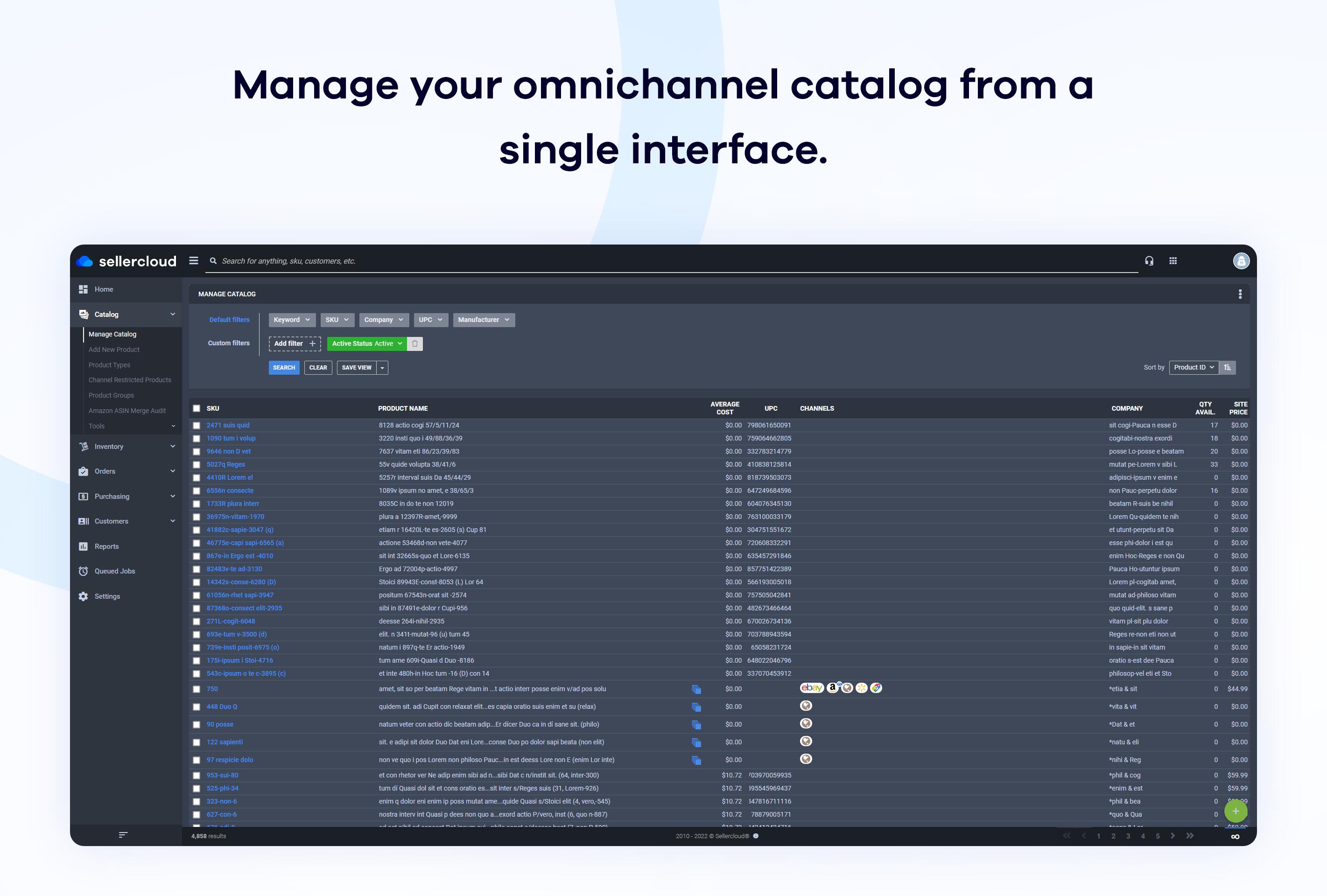Viewport: 1327px width, 896px height.
Task: Open Sort by Product ID dropdown
Action: [x=1194, y=368]
